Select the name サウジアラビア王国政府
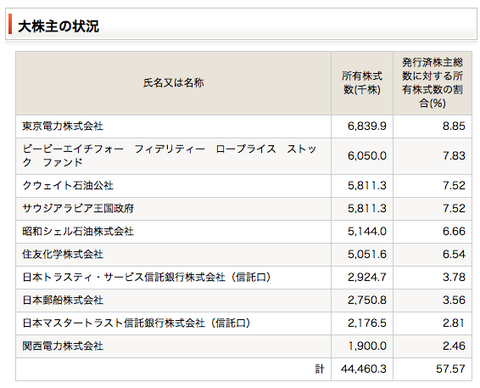The image size is (480, 388). [78, 208]
